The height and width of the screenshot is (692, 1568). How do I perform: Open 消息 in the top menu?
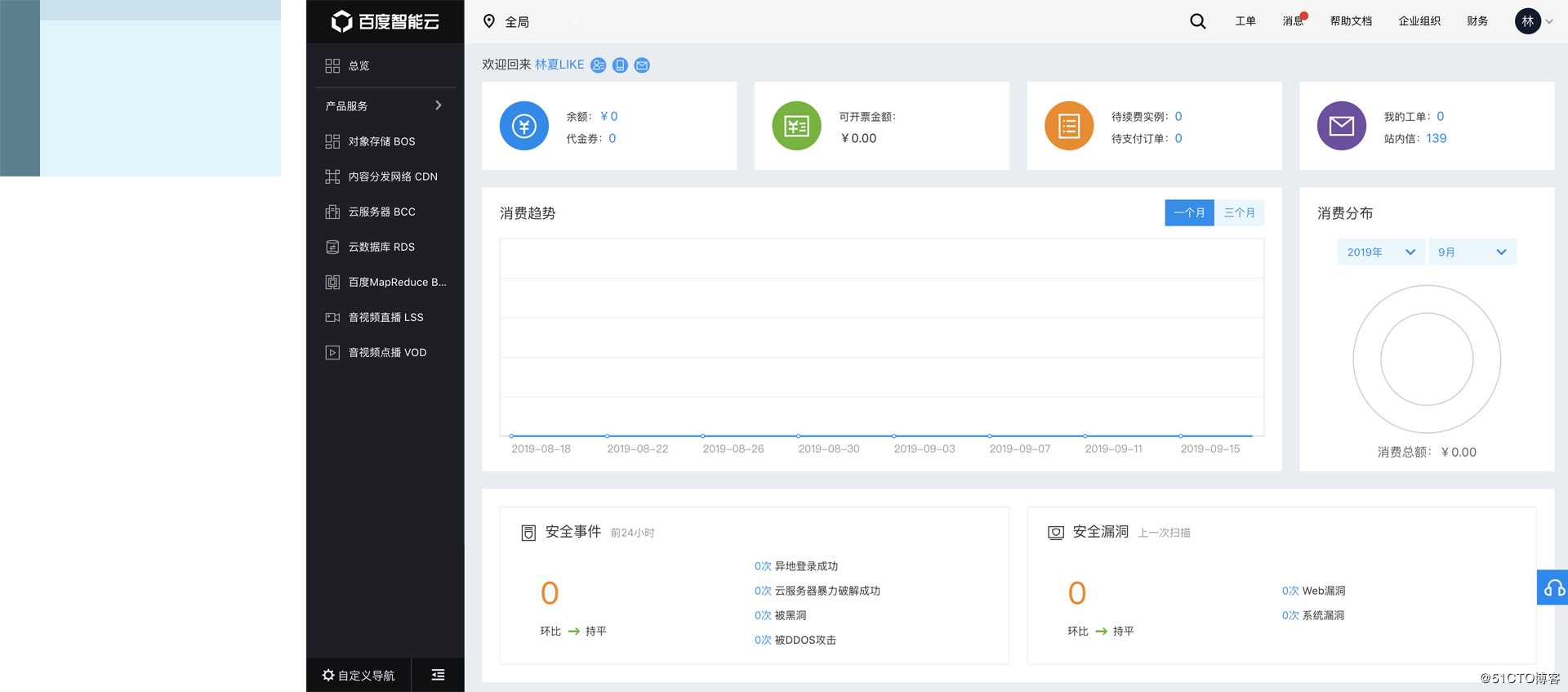click(x=1293, y=21)
